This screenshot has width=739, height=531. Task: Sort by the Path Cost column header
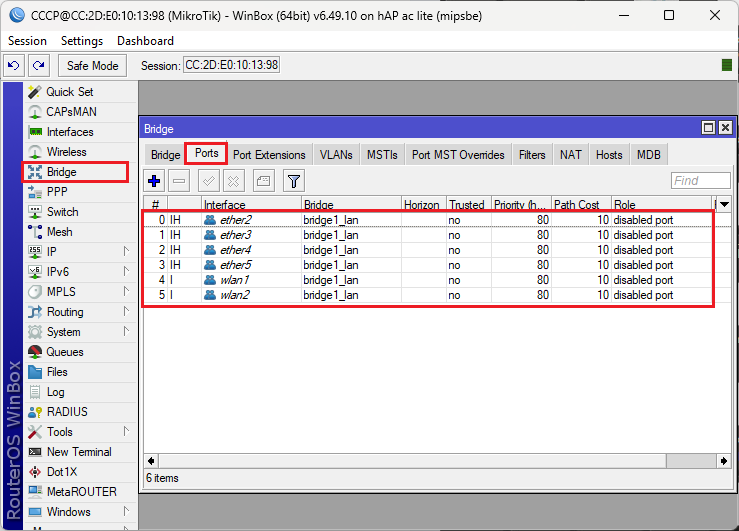point(582,204)
